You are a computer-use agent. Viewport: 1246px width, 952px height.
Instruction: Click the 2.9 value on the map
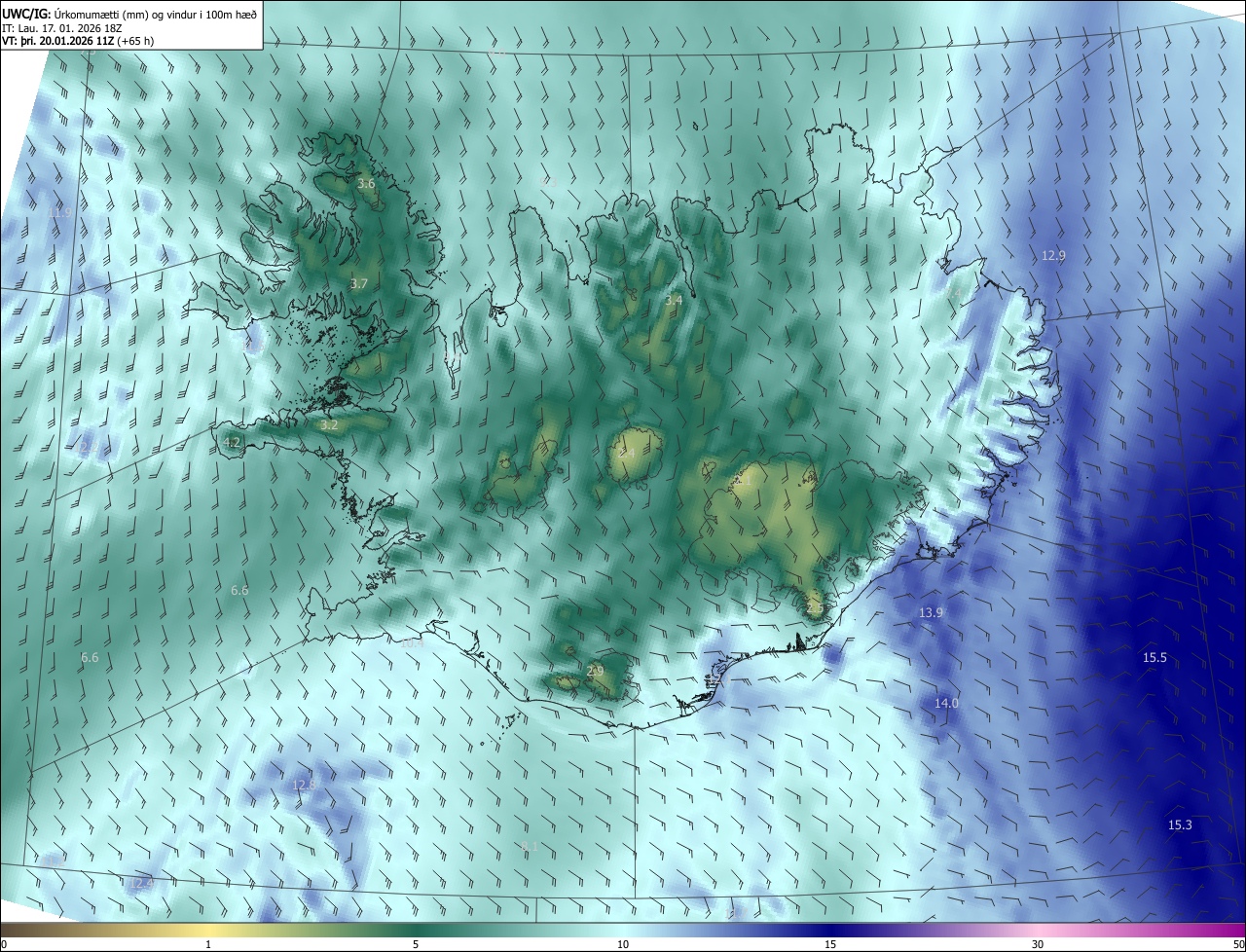point(596,672)
